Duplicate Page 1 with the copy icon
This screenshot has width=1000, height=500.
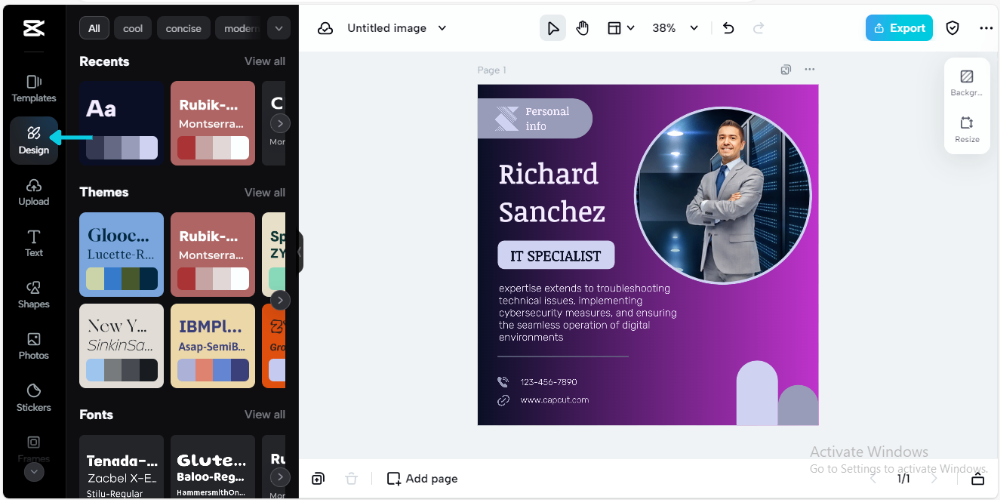786,70
